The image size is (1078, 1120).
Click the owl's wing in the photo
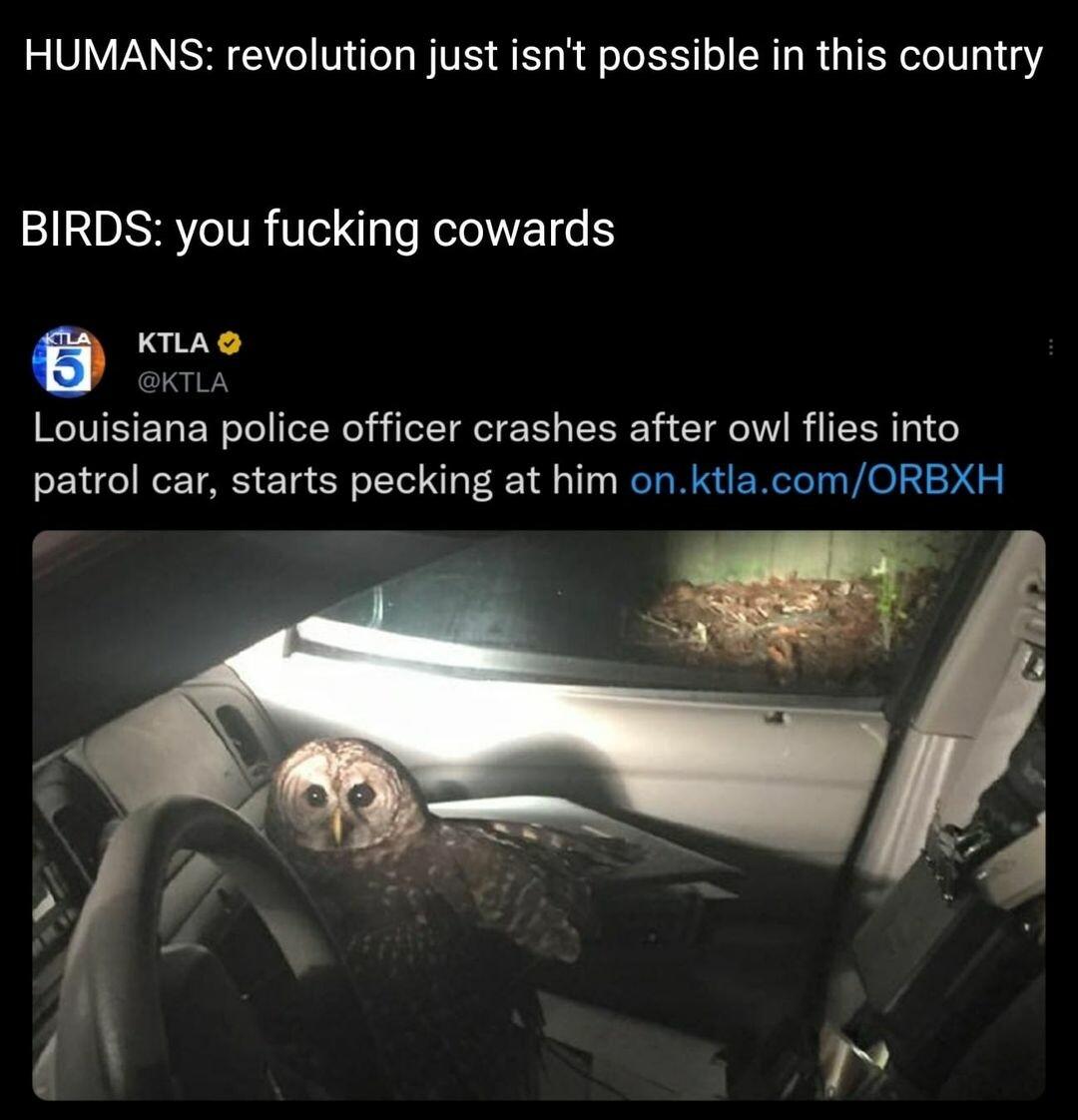[x=514, y=885]
